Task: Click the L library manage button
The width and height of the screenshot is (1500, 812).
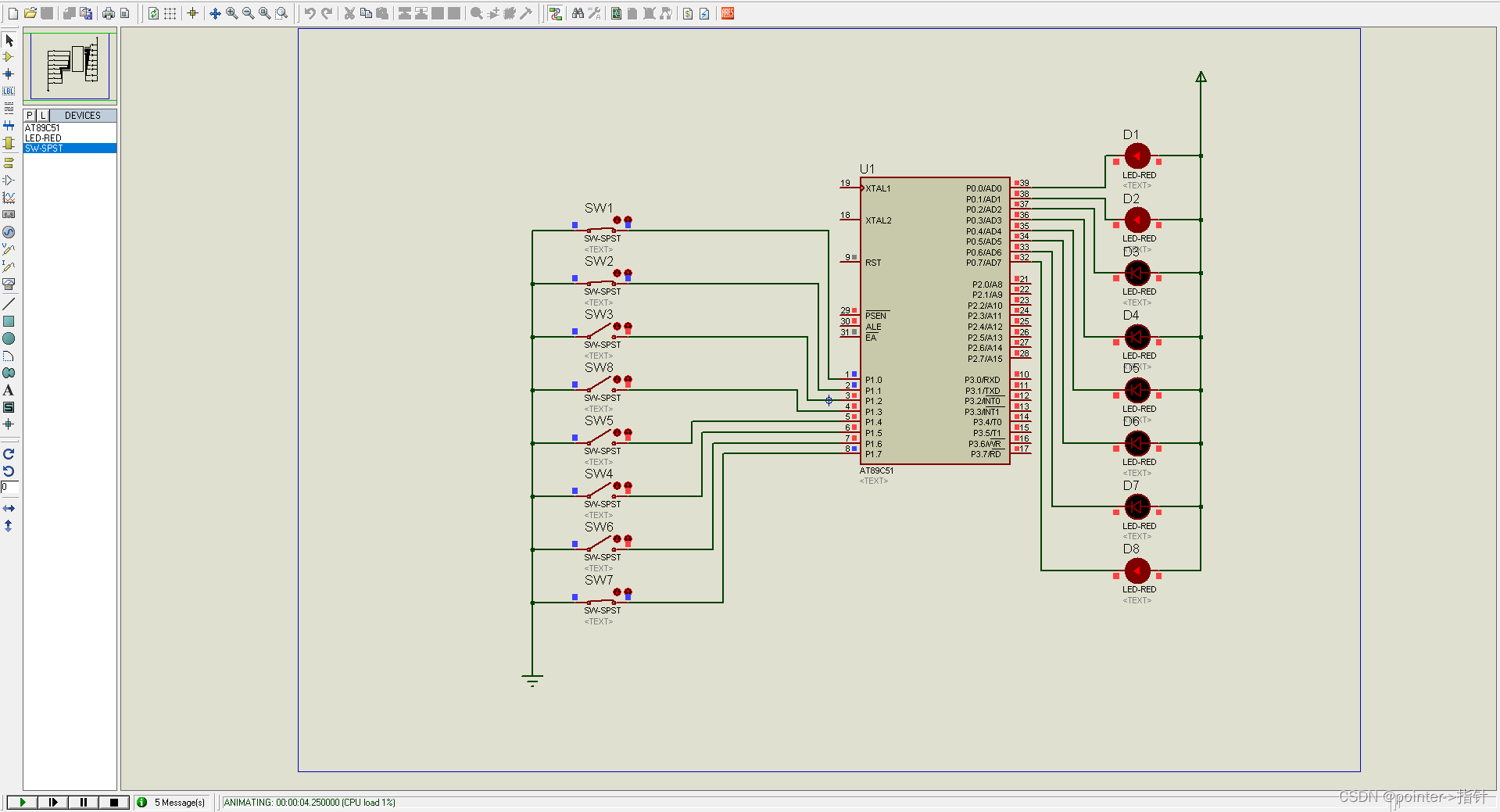Action: [43, 116]
